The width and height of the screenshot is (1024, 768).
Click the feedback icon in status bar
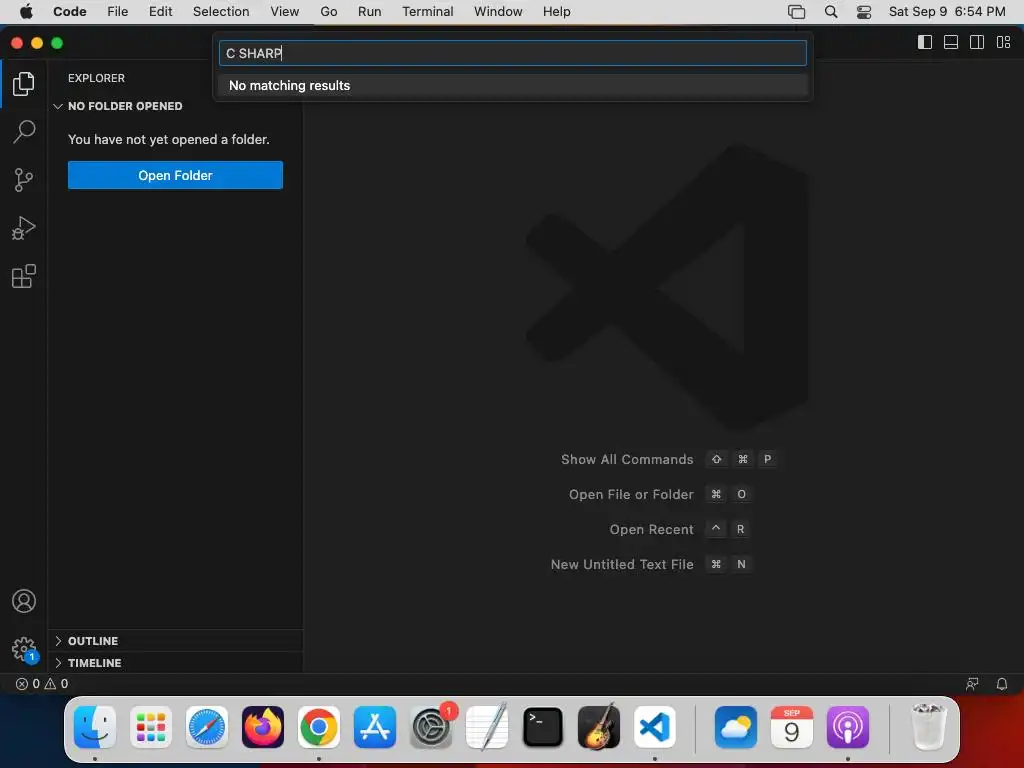click(972, 684)
